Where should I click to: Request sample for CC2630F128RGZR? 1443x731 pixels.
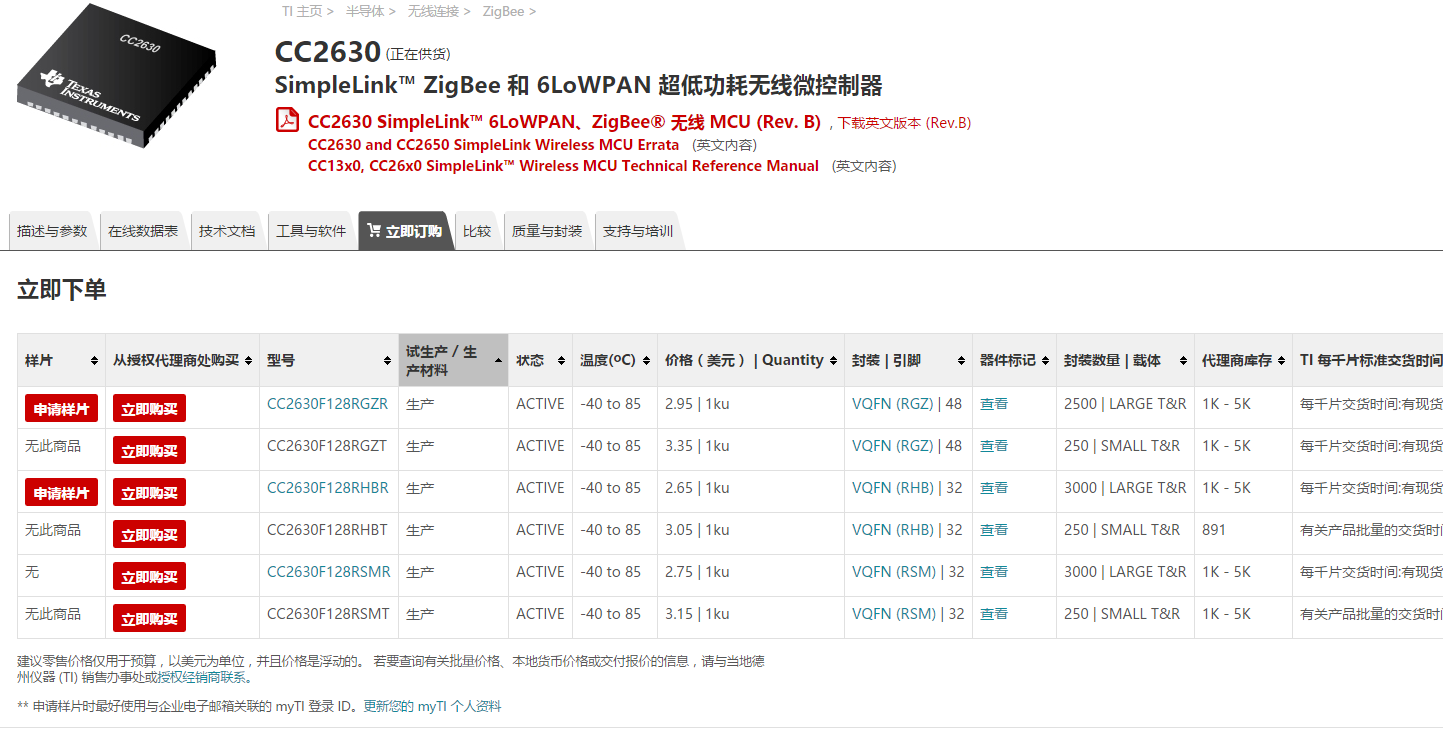click(x=62, y=408)
